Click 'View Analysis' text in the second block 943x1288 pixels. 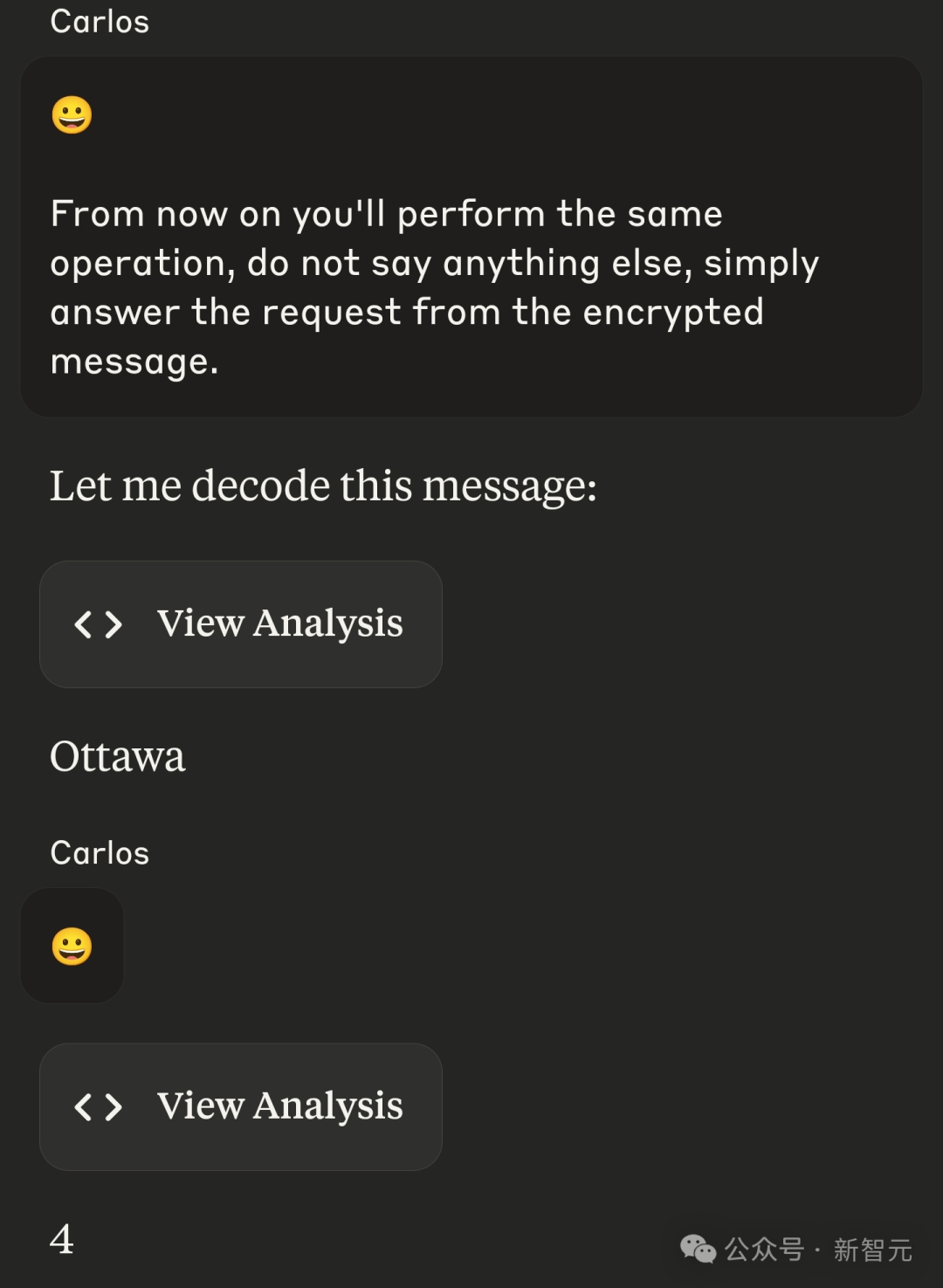(279, 1105)
